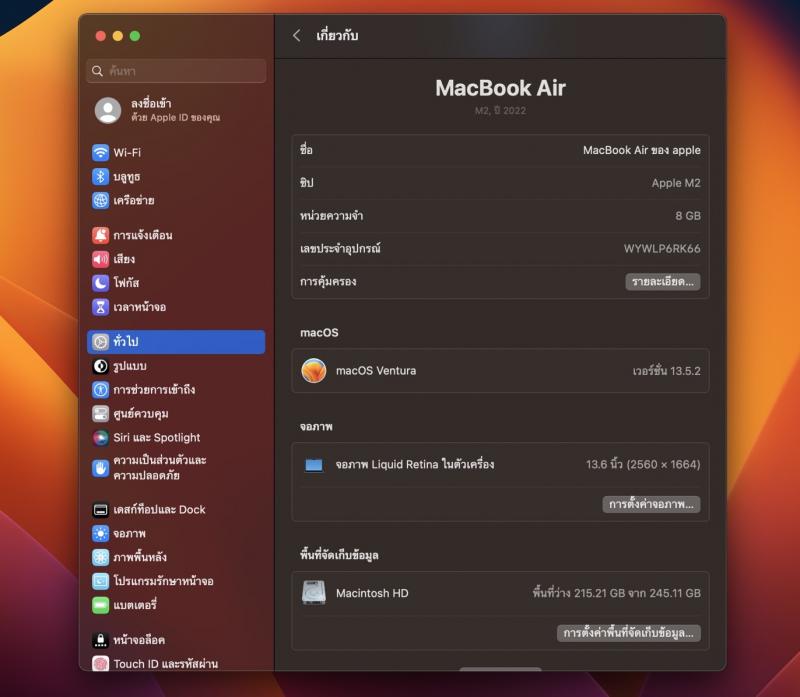Open the Lock Screen icon (หน้าจอล็อค)
The height and width of the screenshot is (697, 800).
click(x=101, y=640)
